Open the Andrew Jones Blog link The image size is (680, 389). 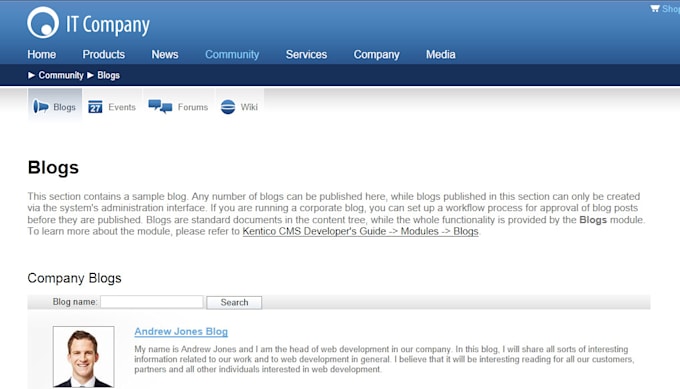181,331
